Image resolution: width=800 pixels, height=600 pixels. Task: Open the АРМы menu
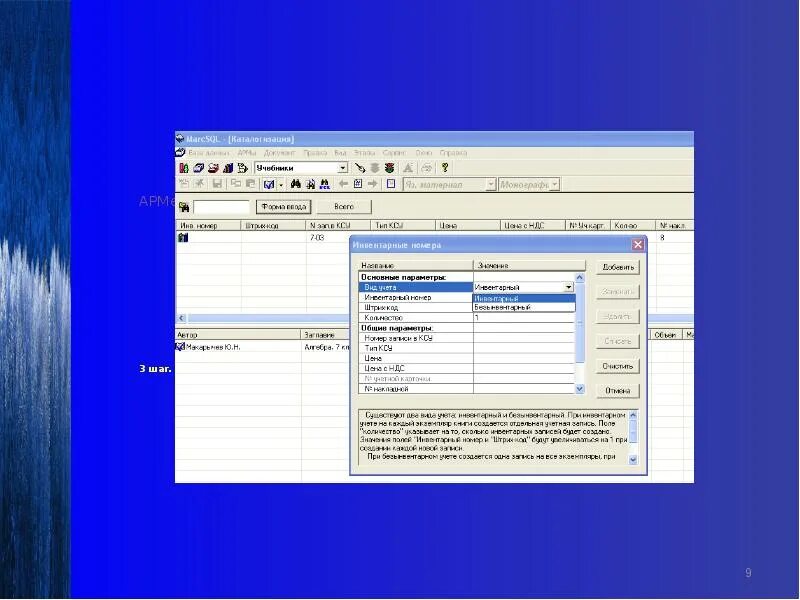click(246, 153)
